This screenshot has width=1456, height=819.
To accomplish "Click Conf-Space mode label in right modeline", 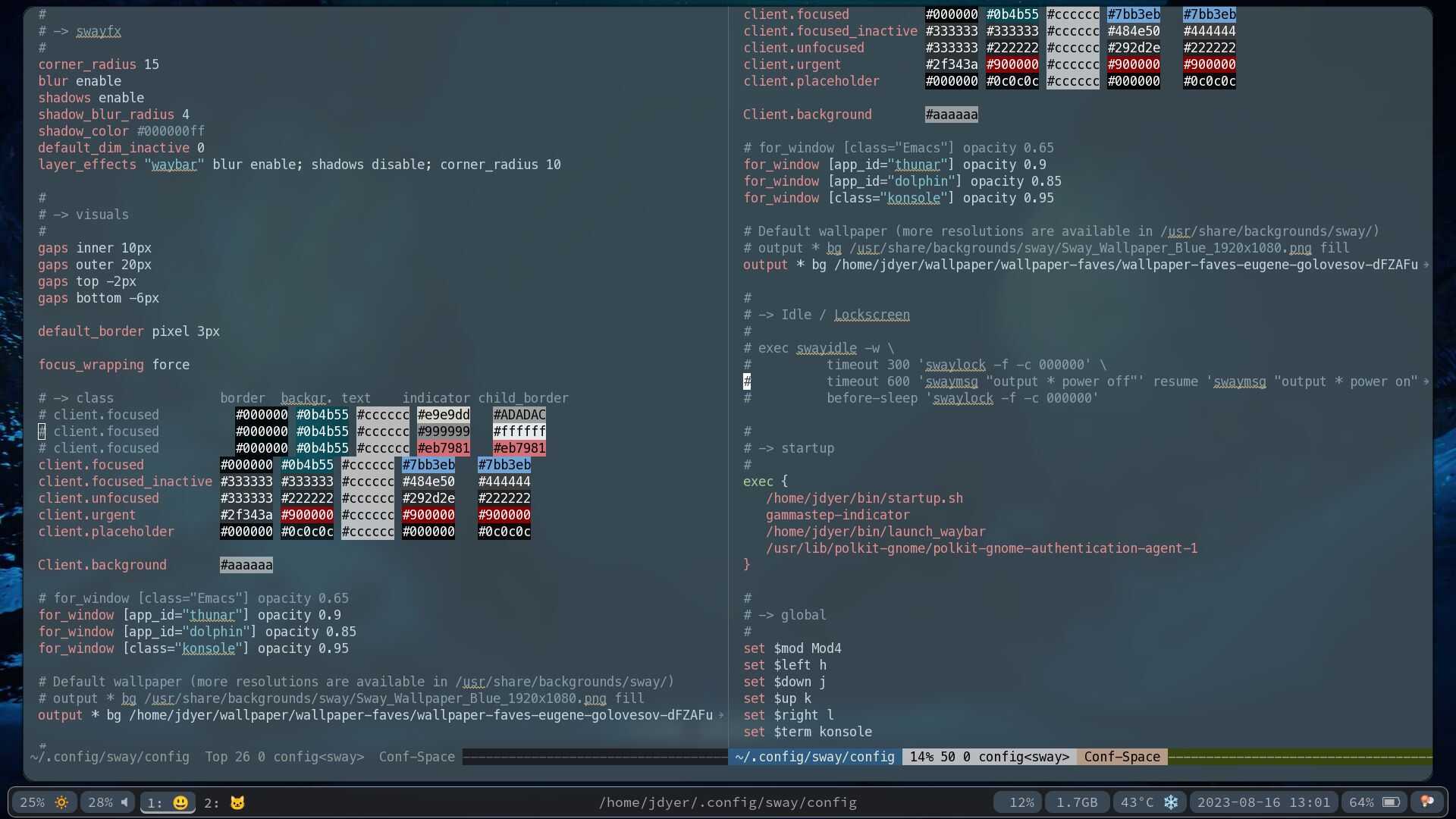I will point(1122,757).
